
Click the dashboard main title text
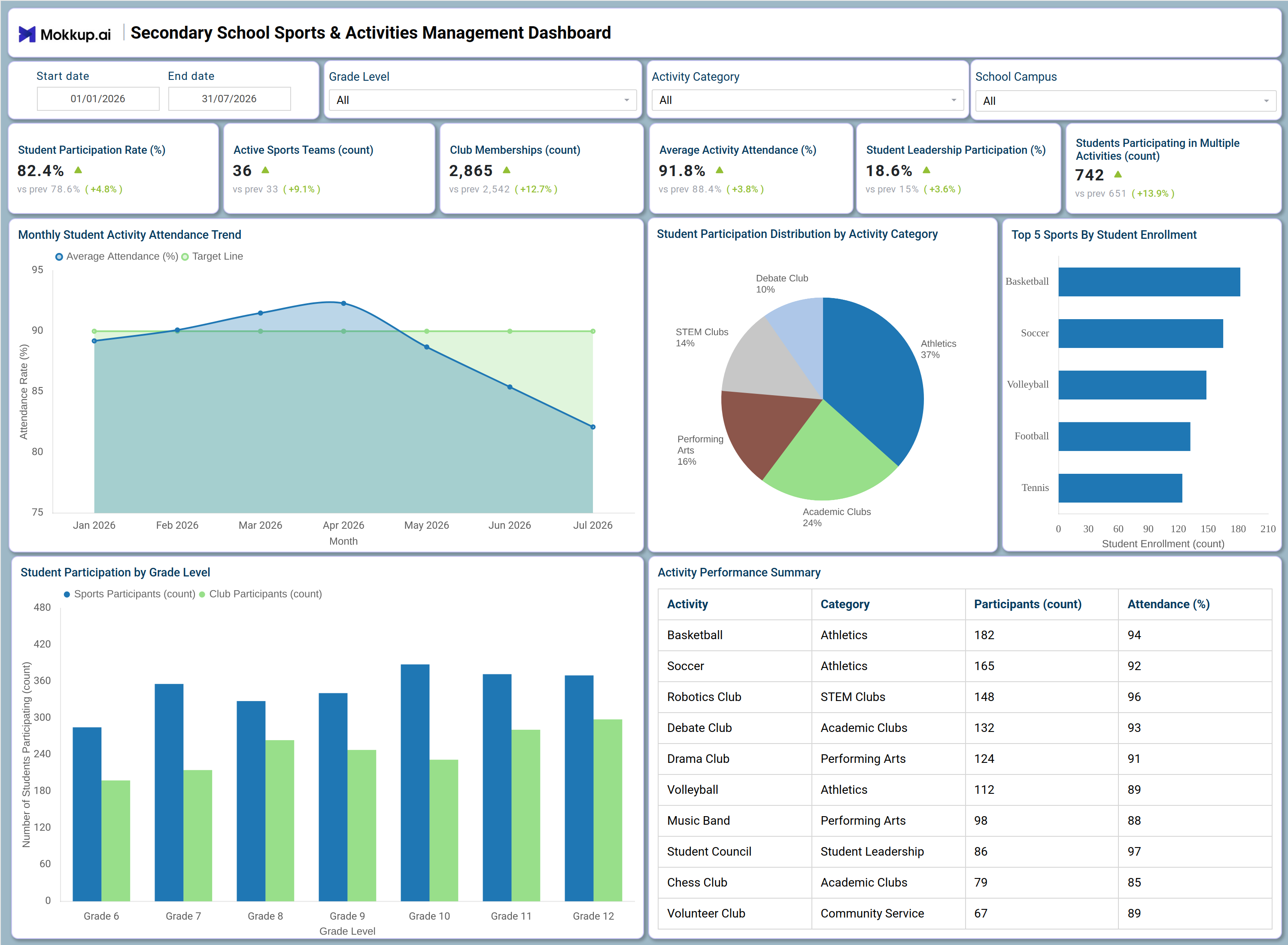coord(371,33)
